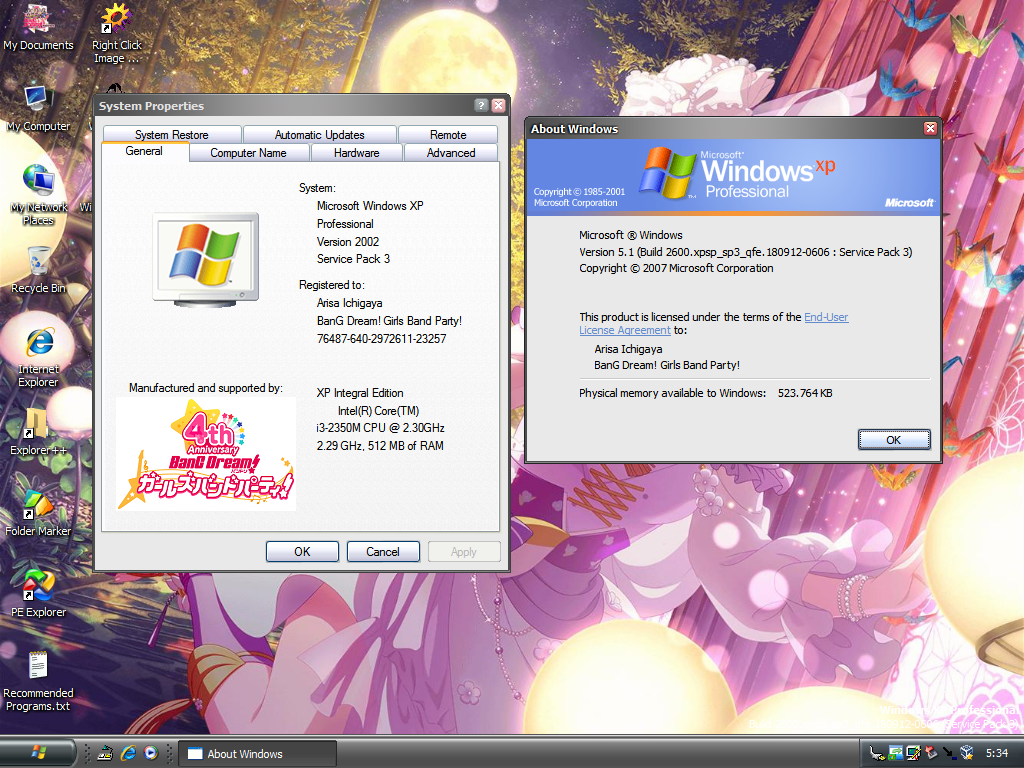Image resolution: width=1024 pixels, height=768 pixels.
Task: Open the Recycle Bin
Action: pyautogui.click(x=38, y=270)
